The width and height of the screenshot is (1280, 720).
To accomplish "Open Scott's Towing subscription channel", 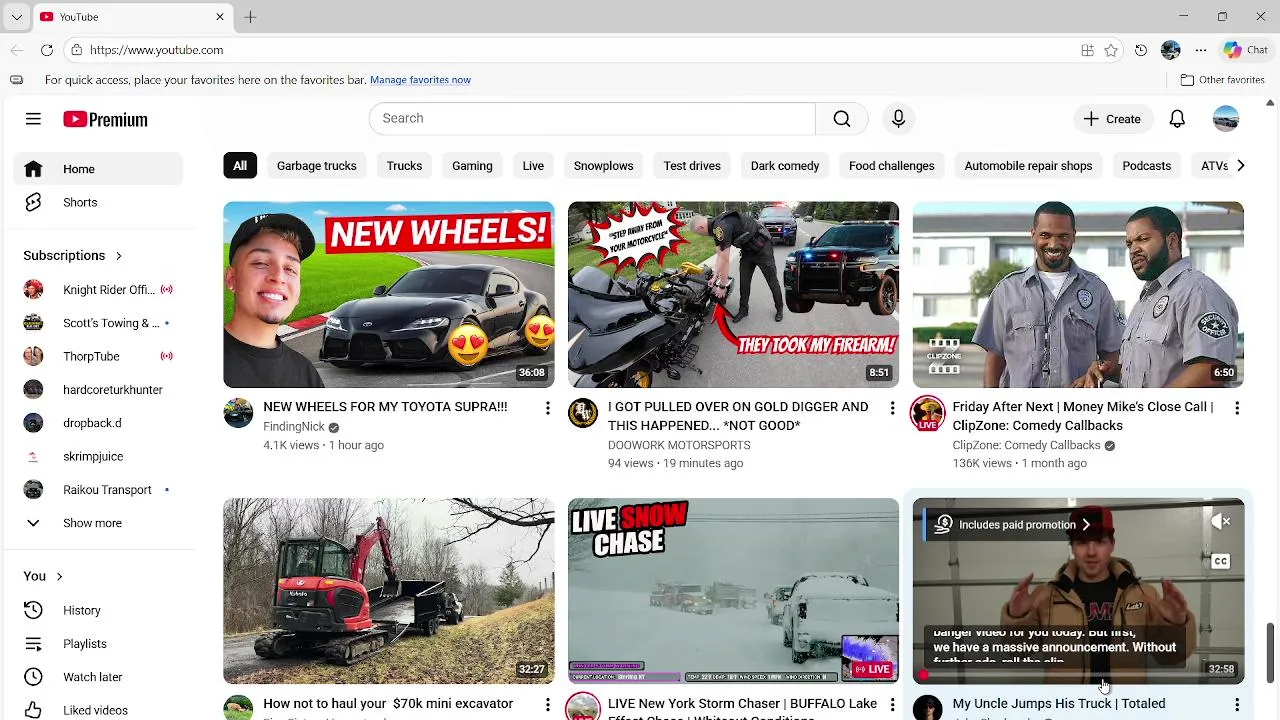I will point(98,323).
